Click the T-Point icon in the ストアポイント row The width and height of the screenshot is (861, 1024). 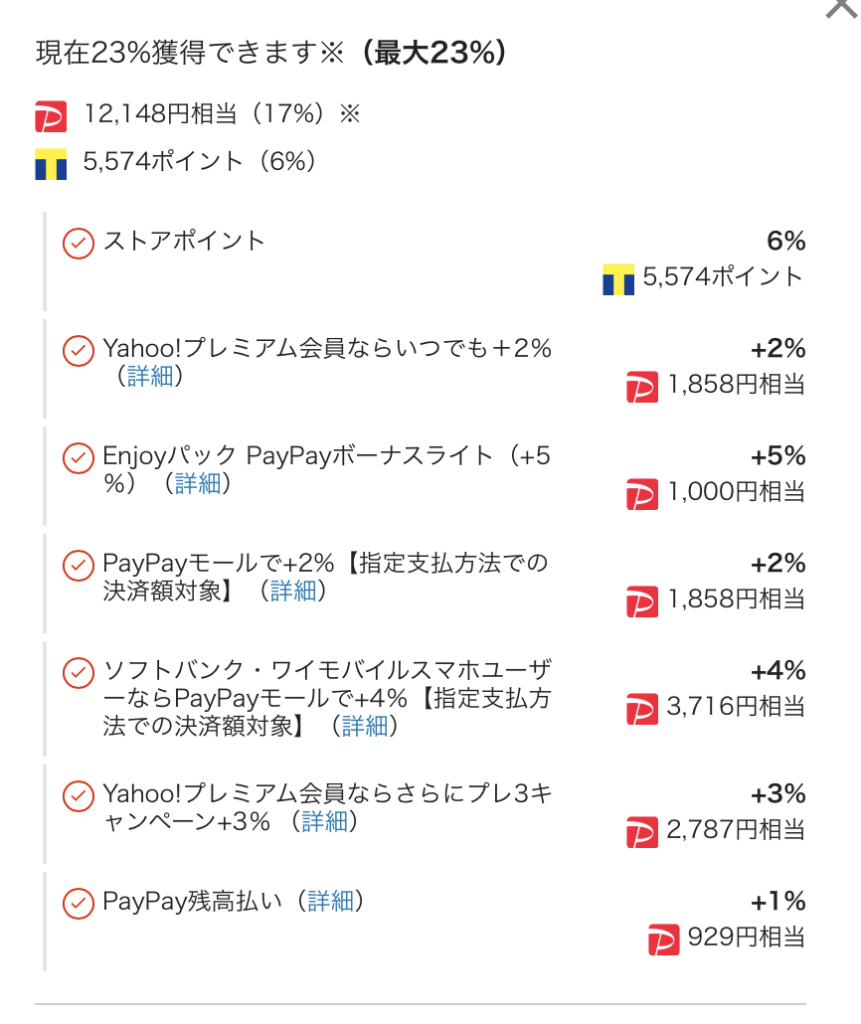[x=618, y=279]
